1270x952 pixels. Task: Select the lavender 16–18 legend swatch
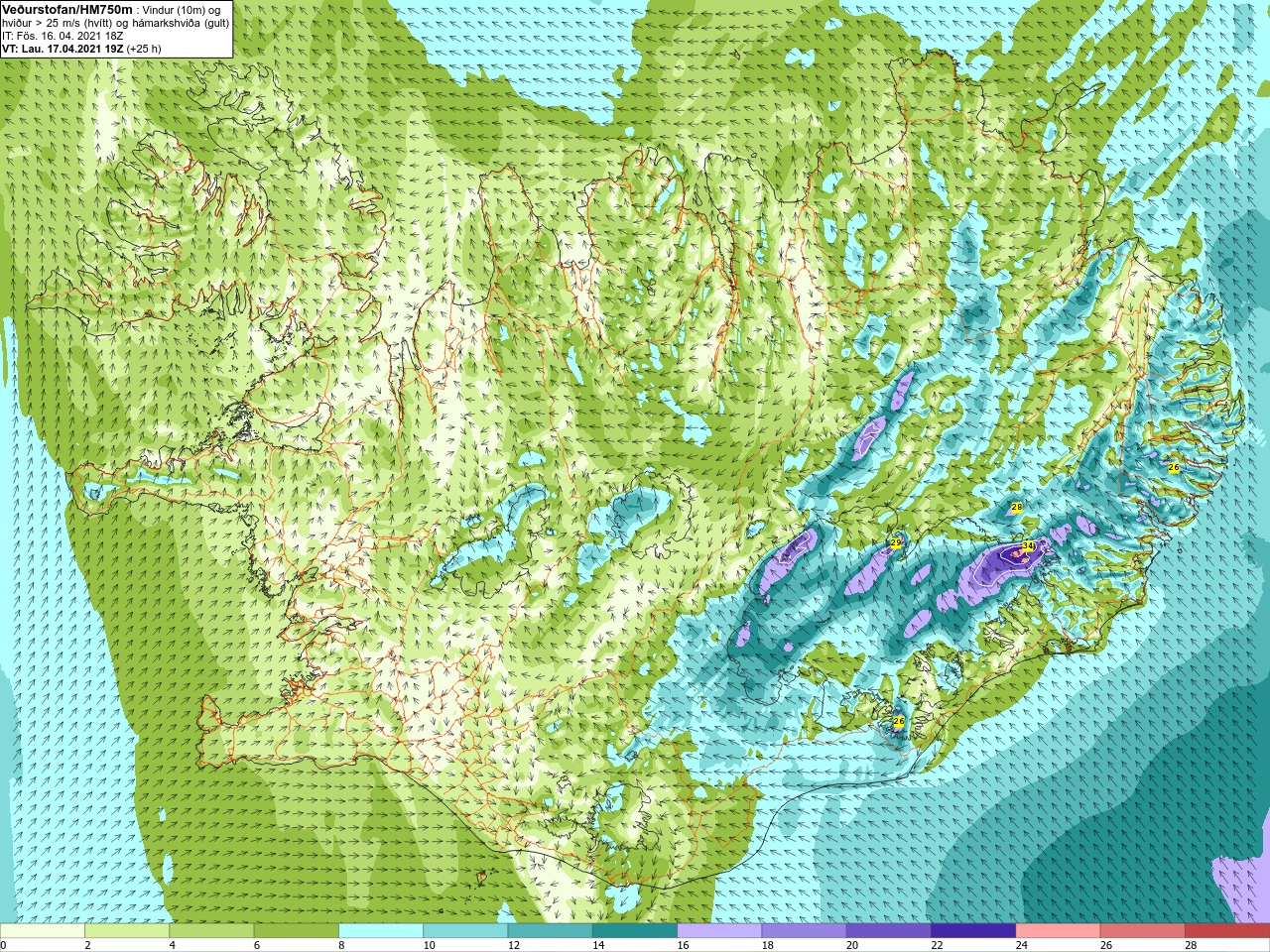[x=719, y=931]
